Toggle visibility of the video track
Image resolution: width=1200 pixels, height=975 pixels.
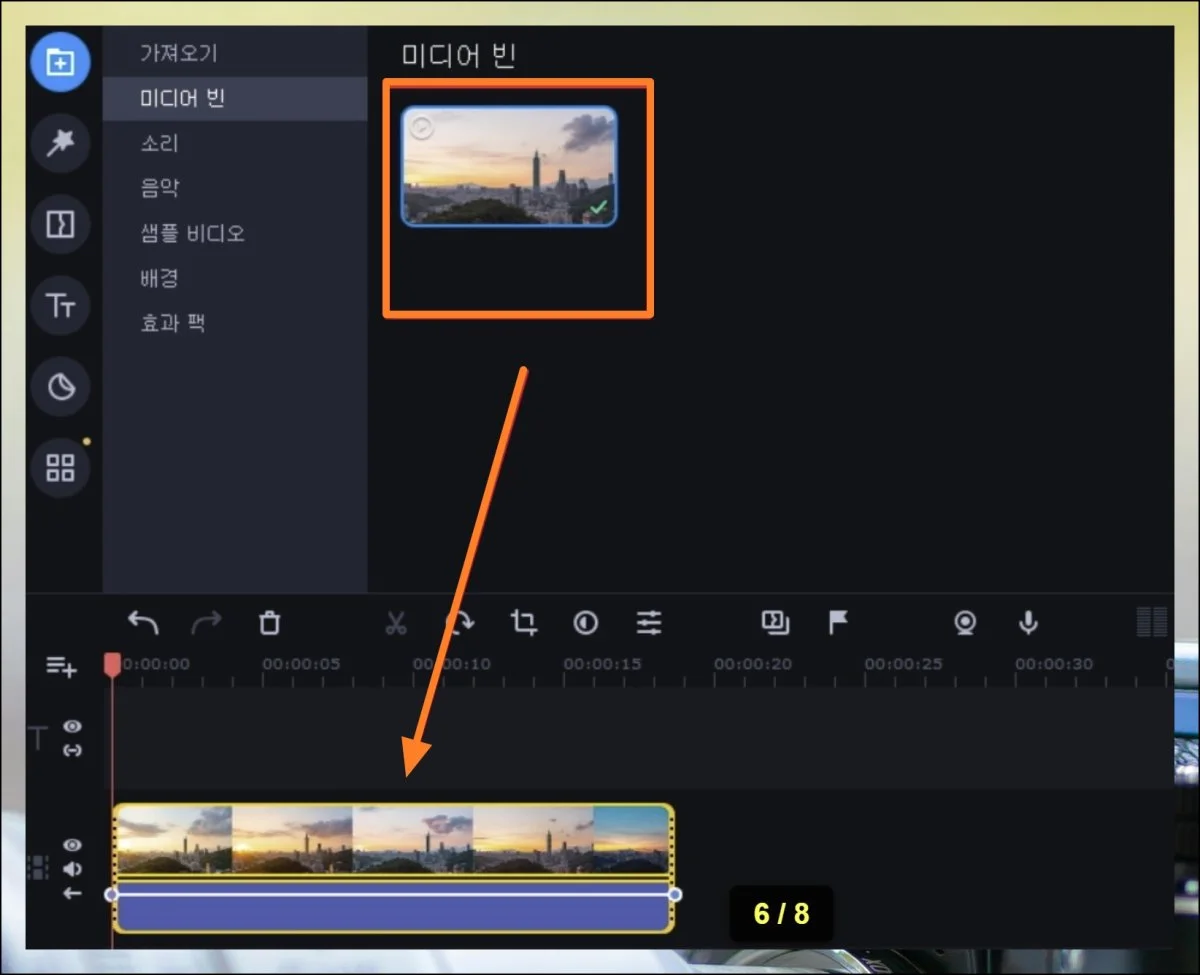tap(72, 845)
